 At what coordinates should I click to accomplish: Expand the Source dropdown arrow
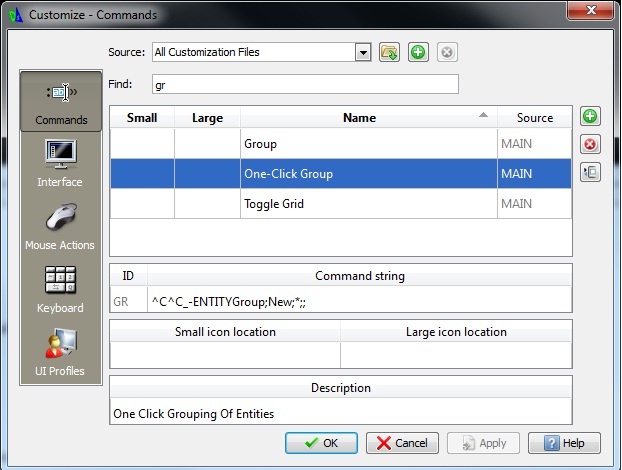pyautogui.click(x=363, y=52)
